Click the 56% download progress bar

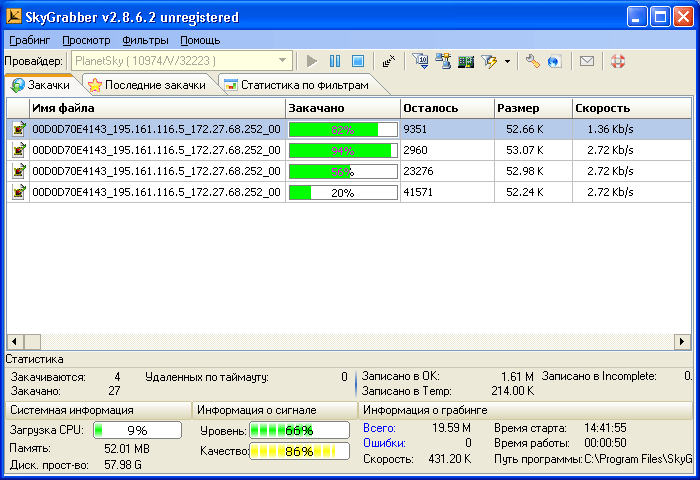pyautogui.click(x=343, y=171)
